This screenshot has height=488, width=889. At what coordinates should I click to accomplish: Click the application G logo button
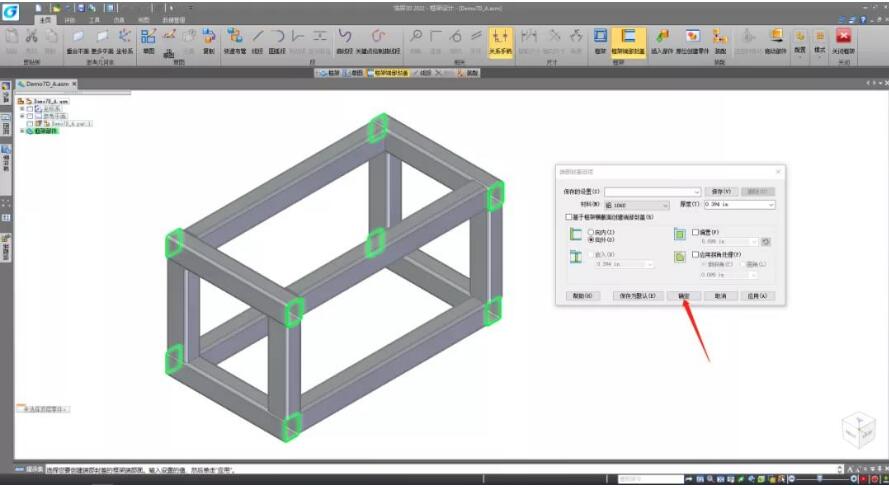tap(10, 11)
